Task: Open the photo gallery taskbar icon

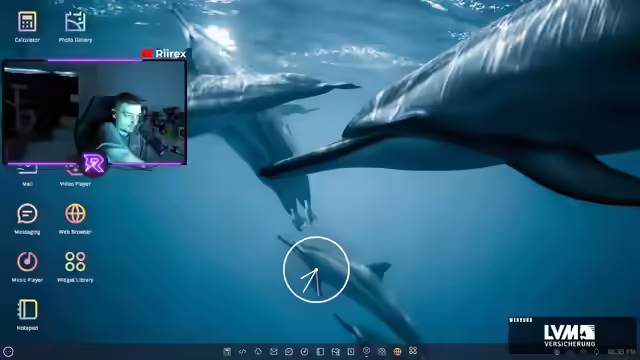Action: click(x=336, y=351)
